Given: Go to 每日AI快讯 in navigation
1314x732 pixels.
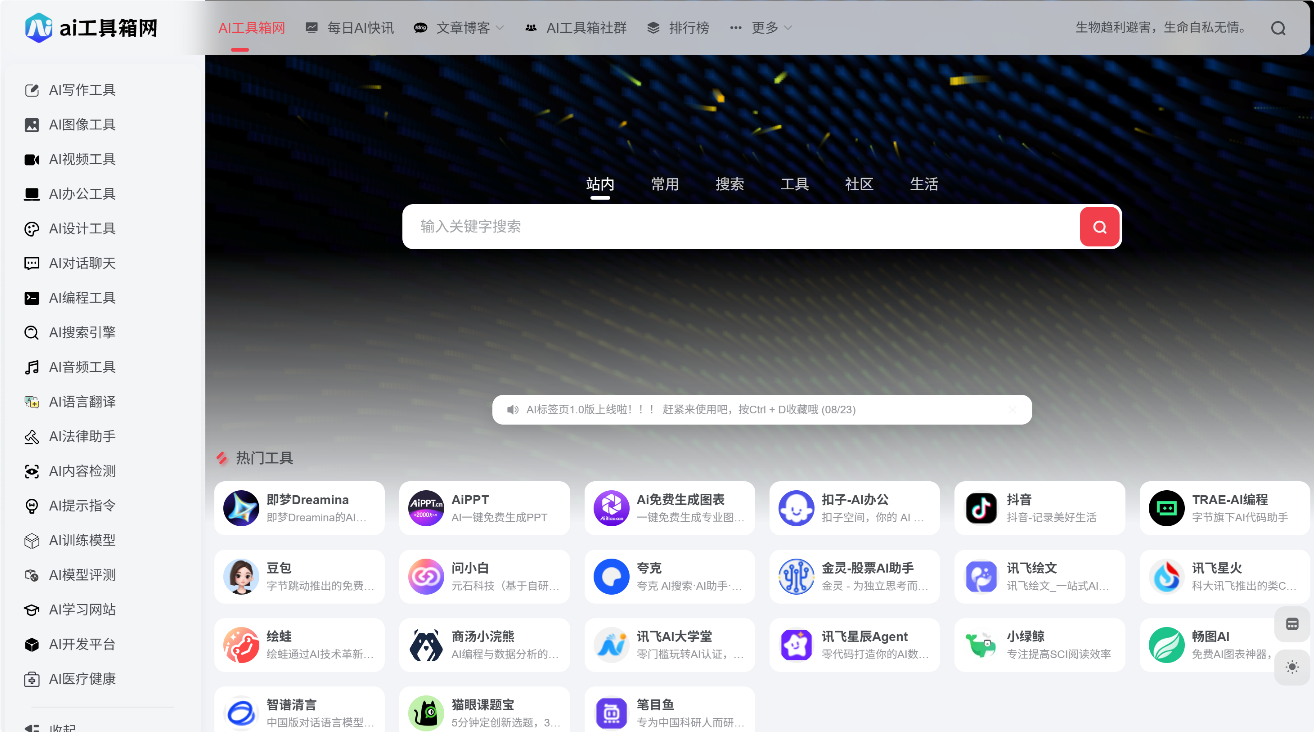Looking at the screenshot, I should [x=349, y=28].
